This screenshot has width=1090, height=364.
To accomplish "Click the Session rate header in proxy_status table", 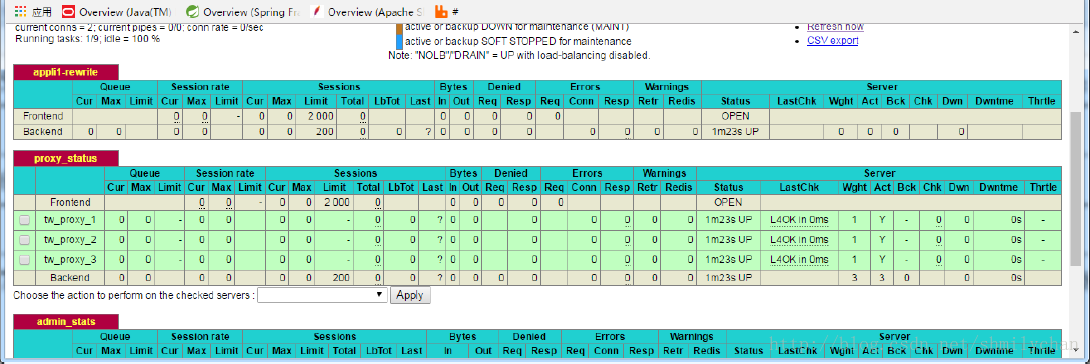I will (225, 173).
